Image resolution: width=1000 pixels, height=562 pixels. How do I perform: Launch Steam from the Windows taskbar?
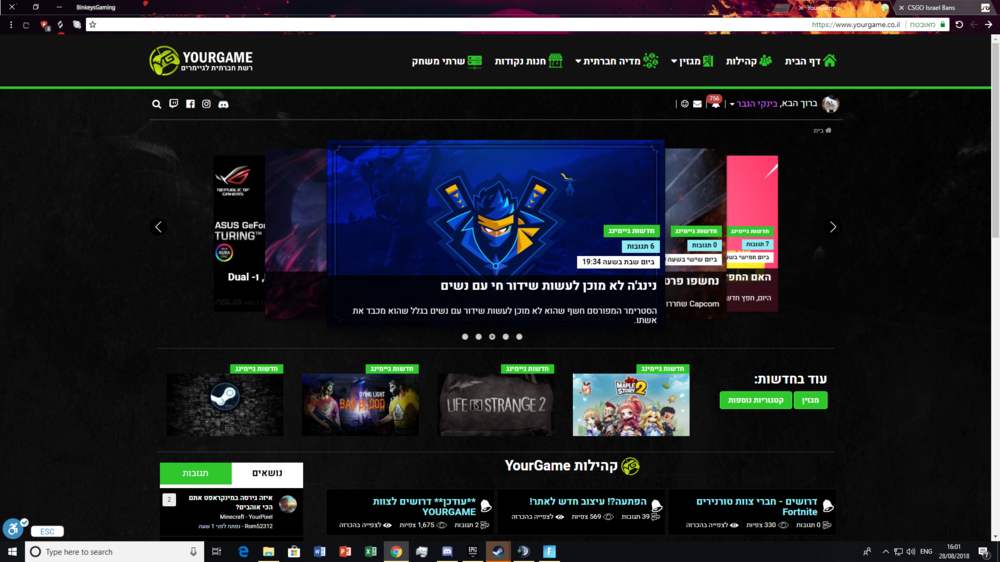(498, 551)
